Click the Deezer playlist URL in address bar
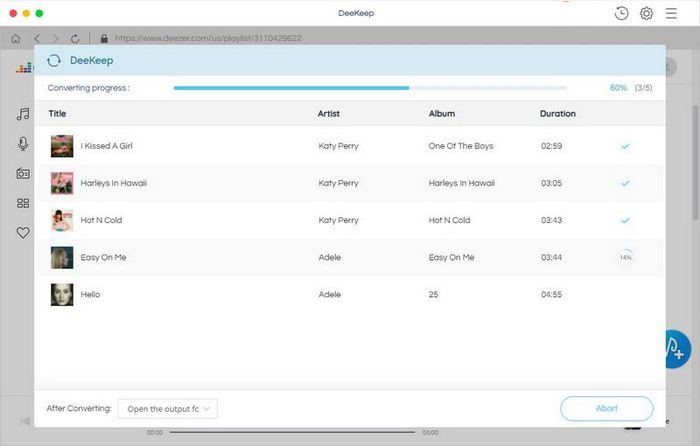700x446 pixels. pos(208,38)
